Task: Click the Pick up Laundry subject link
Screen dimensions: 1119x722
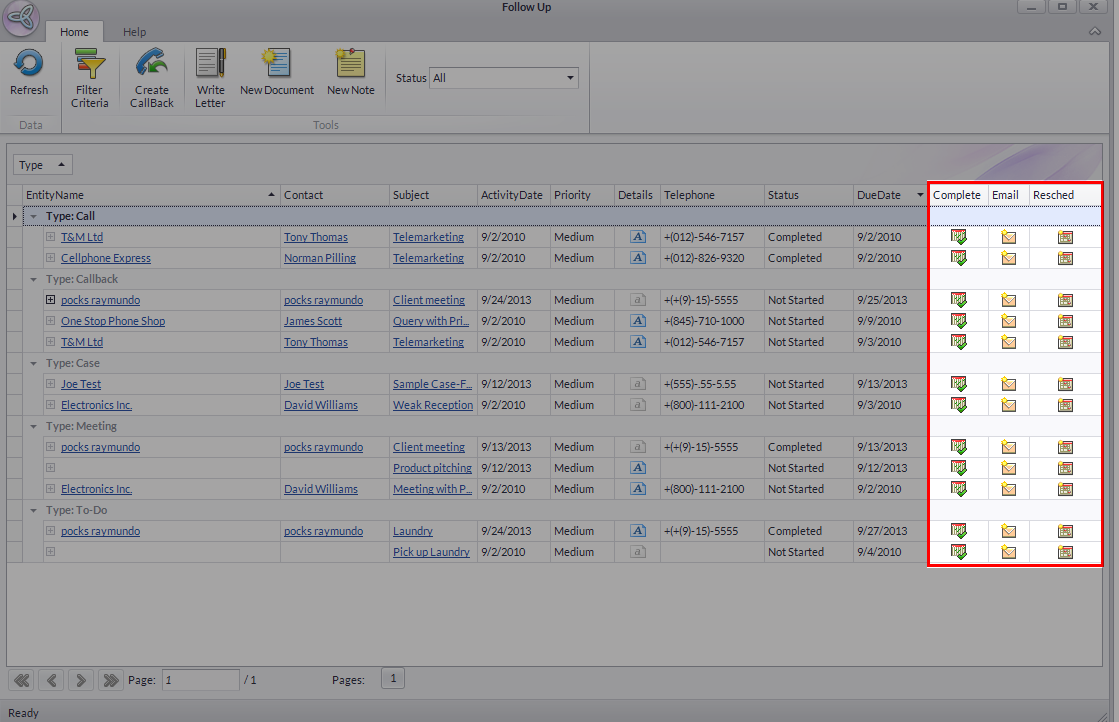Action: click(x=431, y=552)
